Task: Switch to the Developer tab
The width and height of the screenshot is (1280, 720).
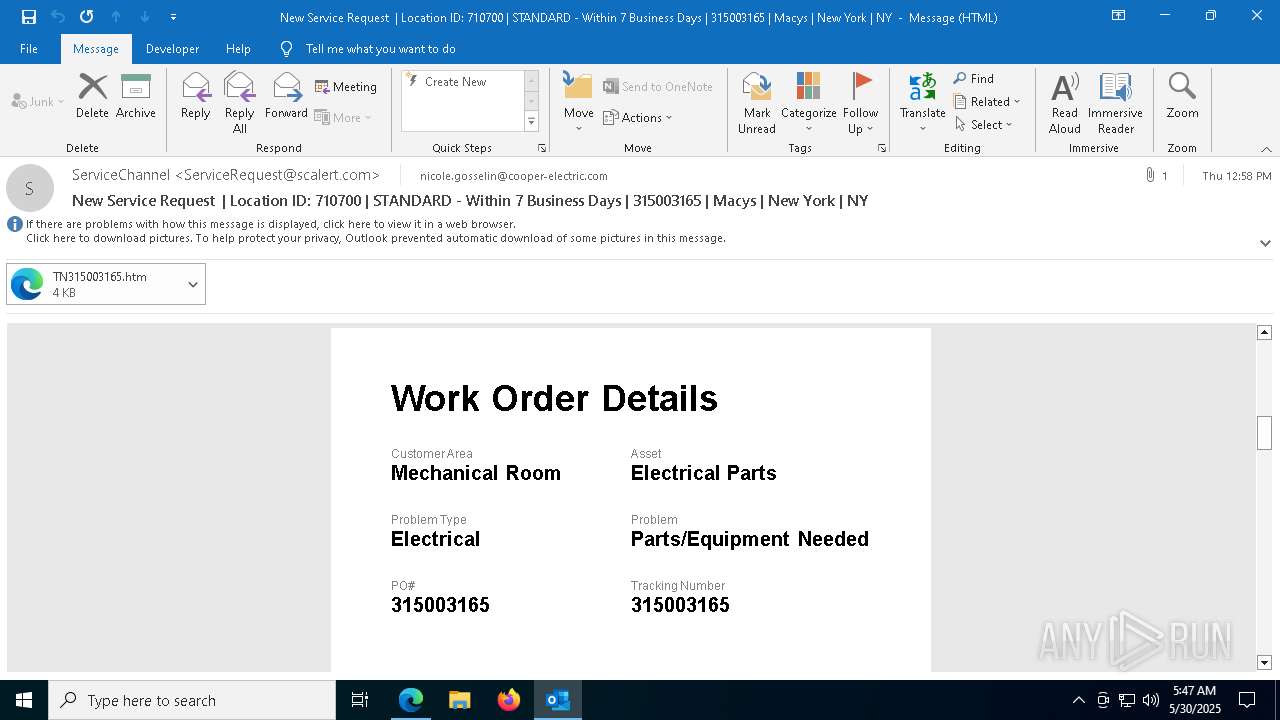Action: click(x=172, y=49)
